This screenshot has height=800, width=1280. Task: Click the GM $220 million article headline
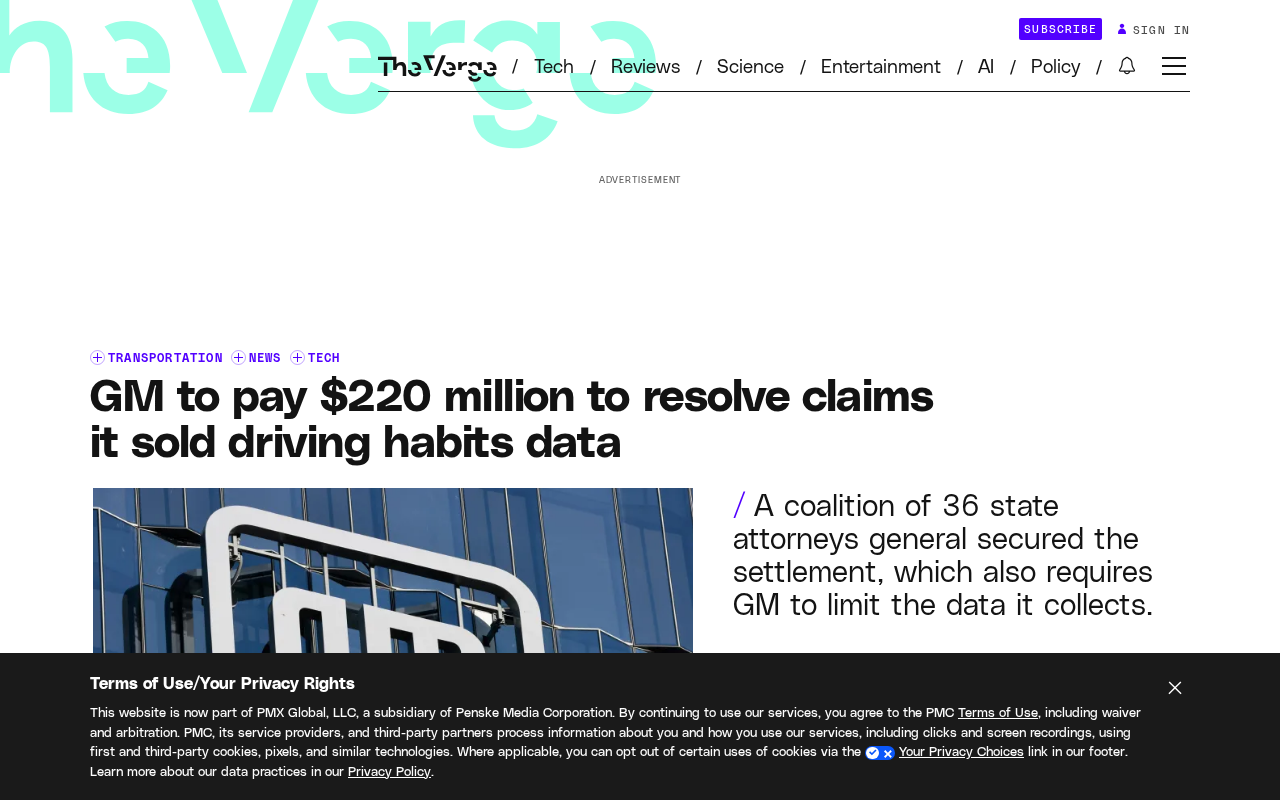click(512, 419)
